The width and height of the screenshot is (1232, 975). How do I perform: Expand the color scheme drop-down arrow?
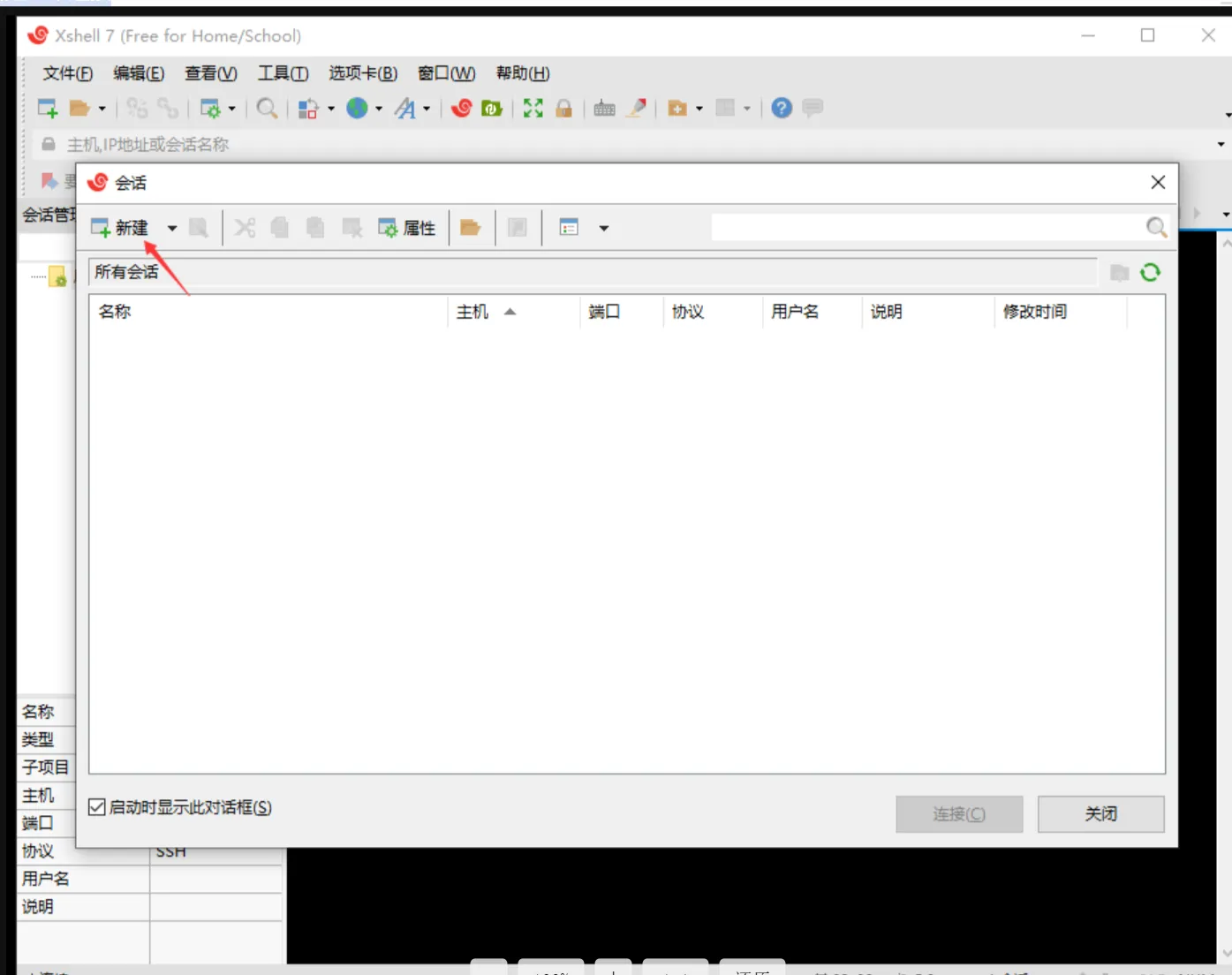pyautogui.click(x=331, y=109)
